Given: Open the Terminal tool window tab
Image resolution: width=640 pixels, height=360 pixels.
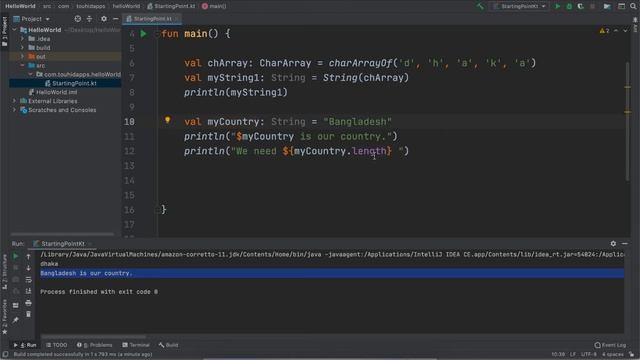Looking at the screenshot, I should coord(136,345).
